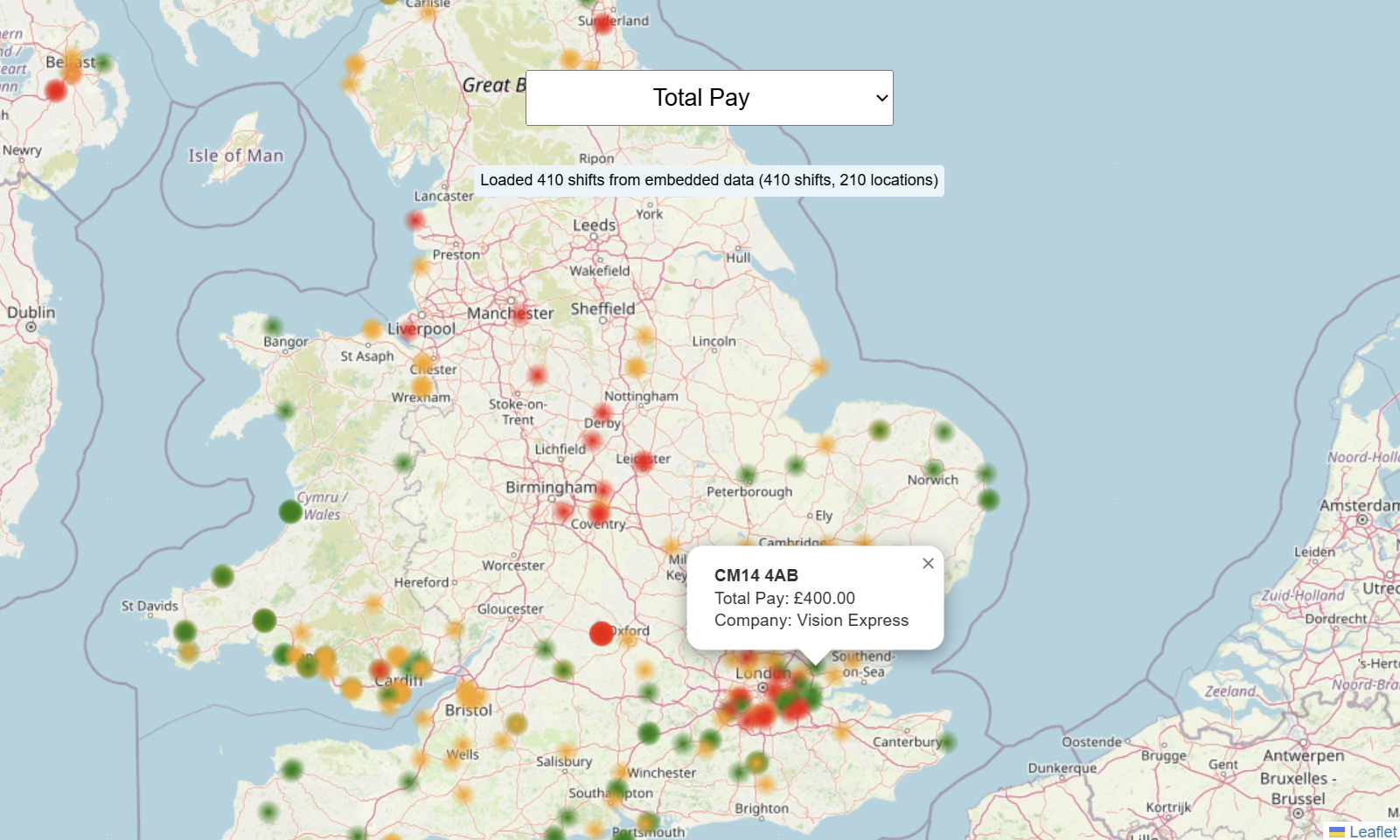Click the green marker above Norwich label
Image resolution: width=1400 pixels, height=840 pixels.
(x=934, y=468)
